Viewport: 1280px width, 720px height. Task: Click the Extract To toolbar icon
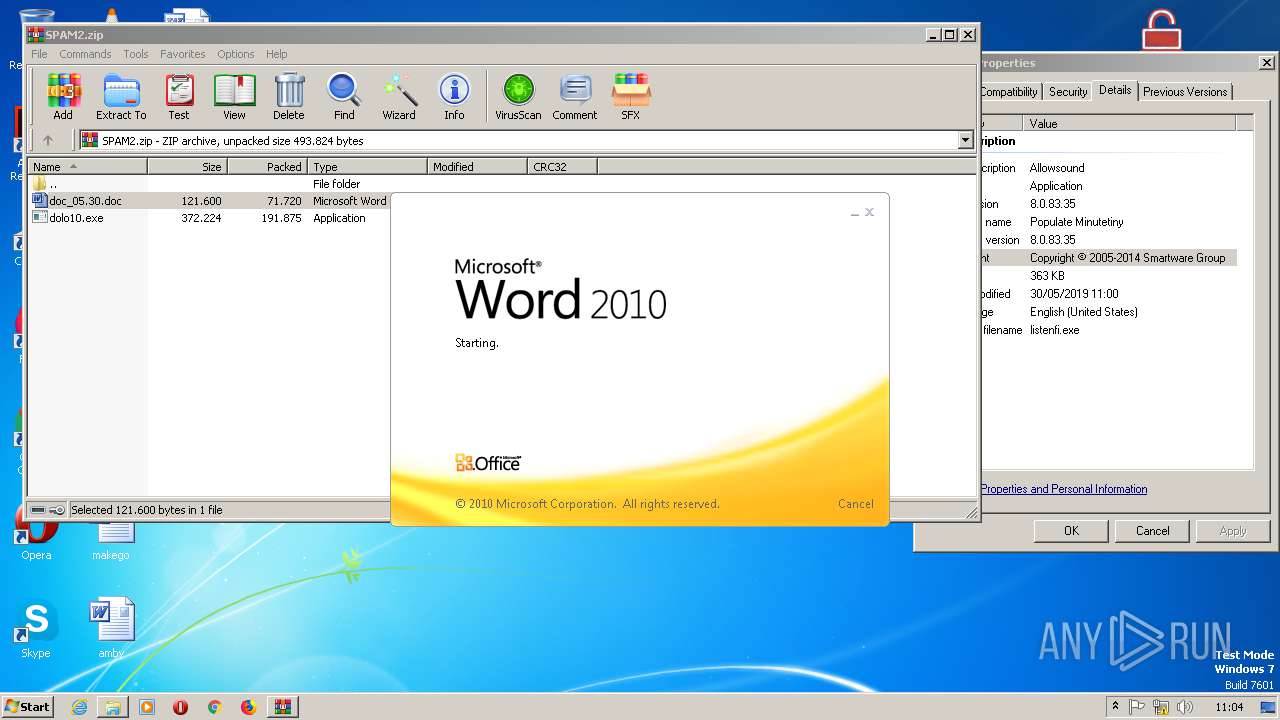point(121,97)
